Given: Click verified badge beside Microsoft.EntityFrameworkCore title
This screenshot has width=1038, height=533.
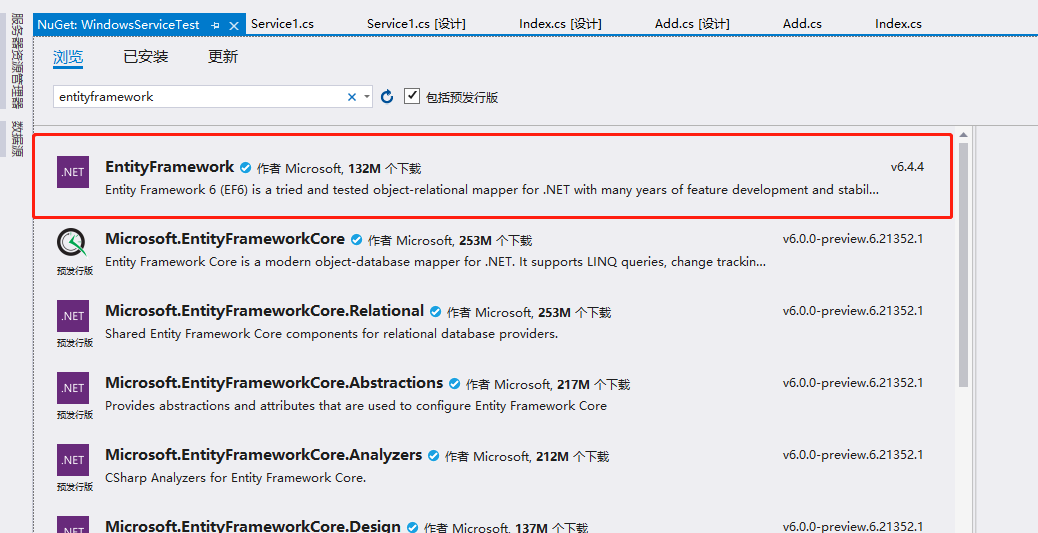Looking at the screenshot, I should tap(356, 240).
